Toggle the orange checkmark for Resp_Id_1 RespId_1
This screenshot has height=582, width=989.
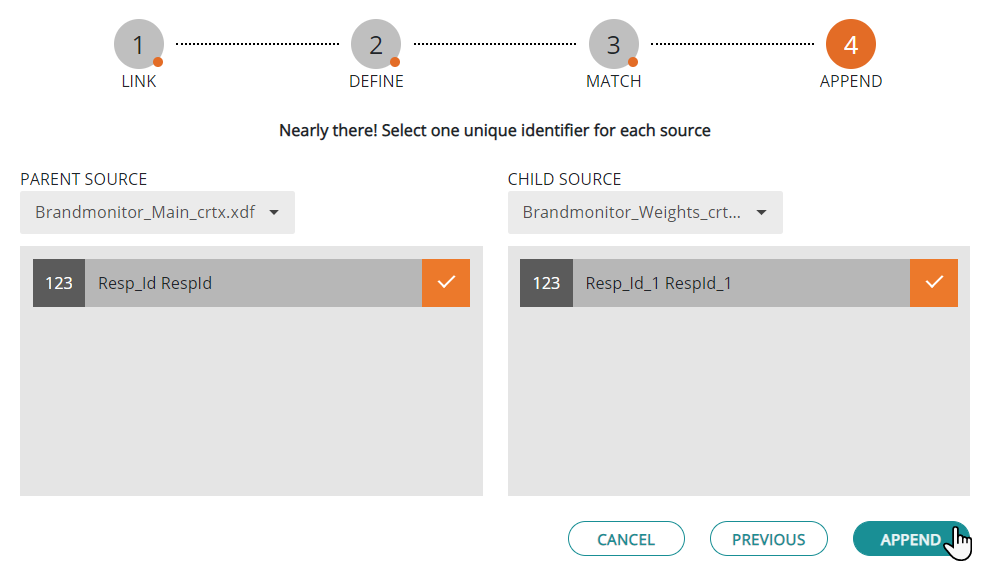point(933,283)
